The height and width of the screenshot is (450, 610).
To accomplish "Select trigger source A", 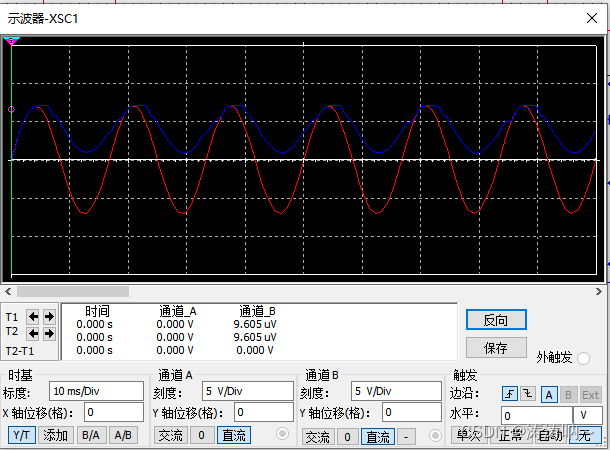I will 549,395.
